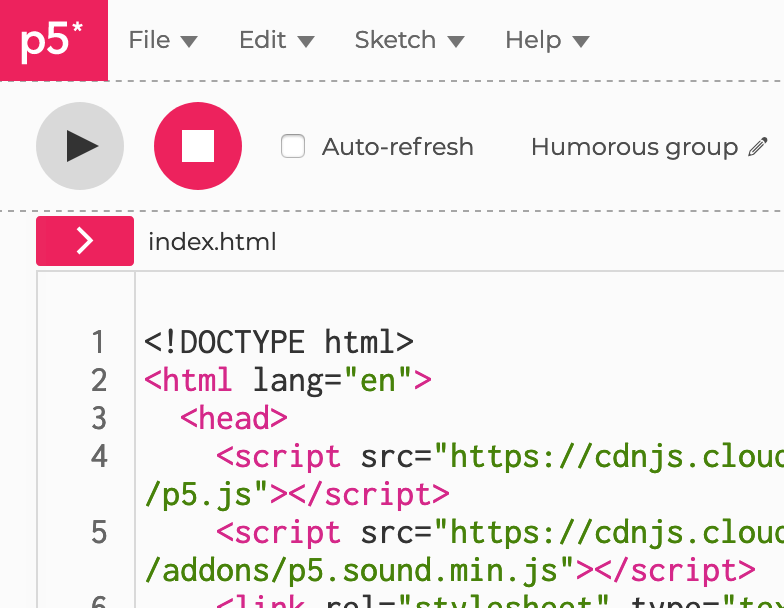Click line number 5 in the gutter

click(98, 532)
